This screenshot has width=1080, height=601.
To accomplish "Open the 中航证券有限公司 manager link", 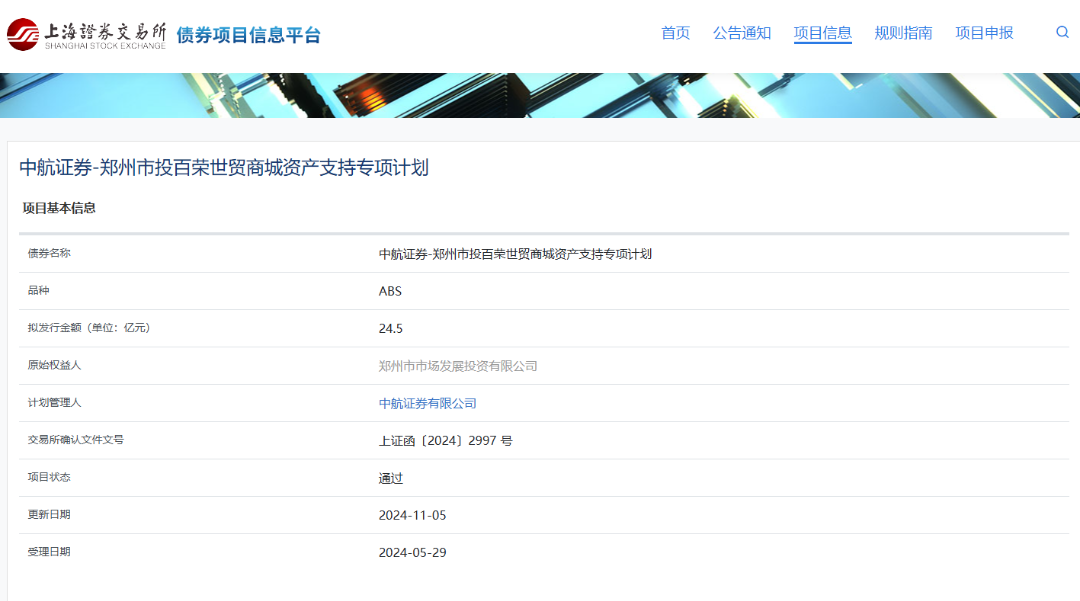I will (x=427, y=403).
